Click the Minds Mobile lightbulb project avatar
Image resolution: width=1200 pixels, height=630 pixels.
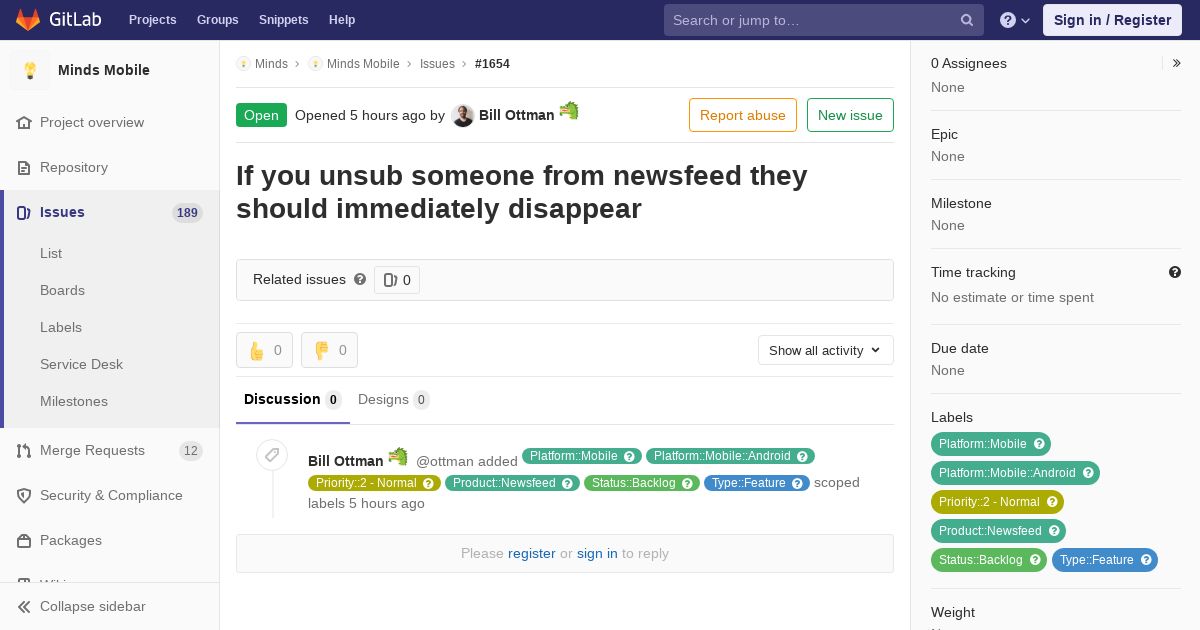click(x=30, y=70)
